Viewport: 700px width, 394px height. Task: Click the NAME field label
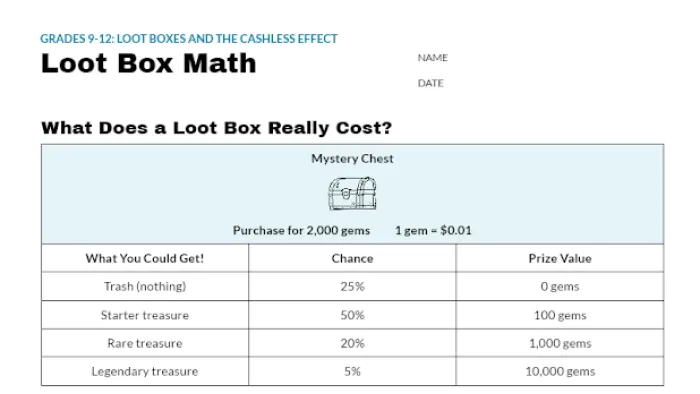pyautogui.click(x=433, y=58)
